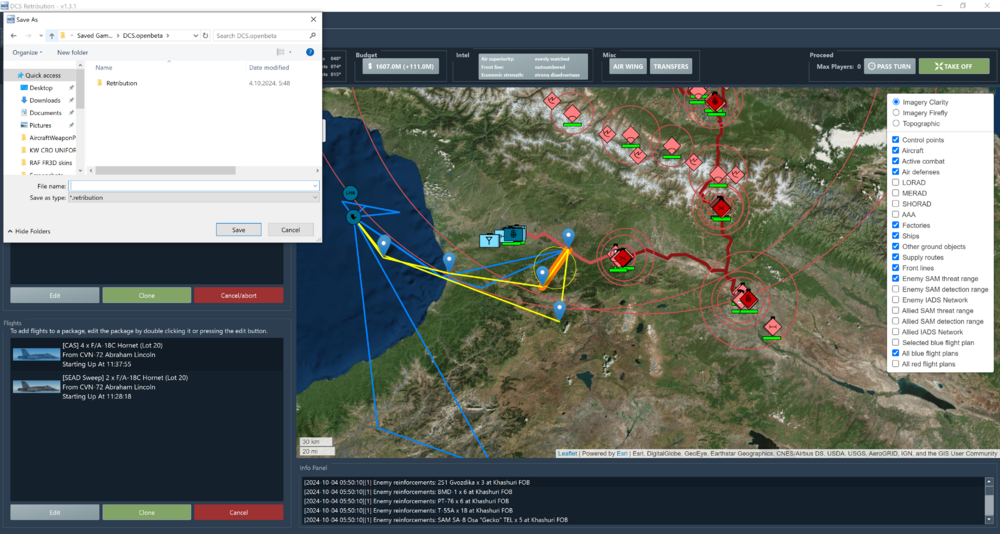The image size is (1000, 534).
Task: Click the chevron after DCS.openbeta in breadcrumb
Action: 168,36
